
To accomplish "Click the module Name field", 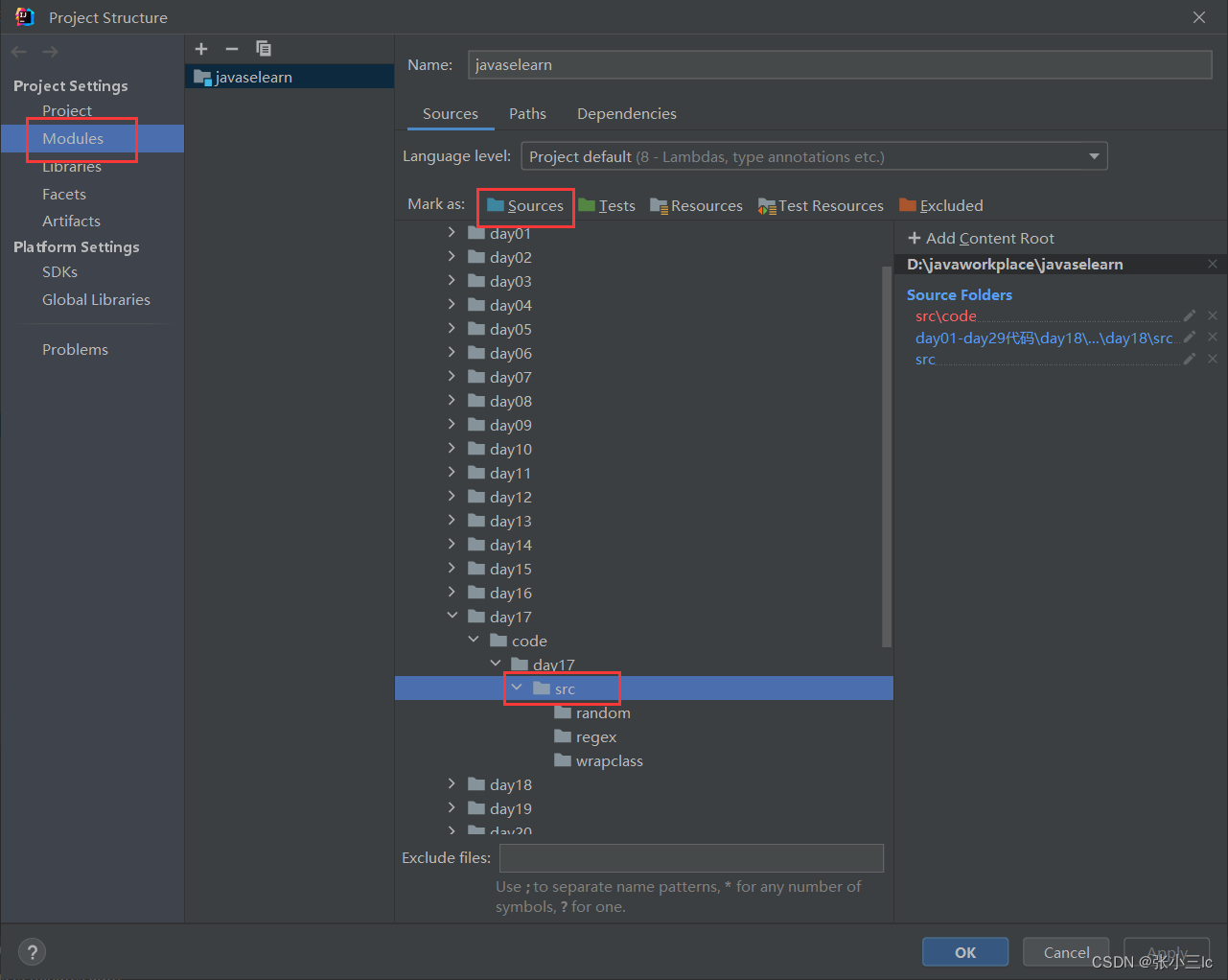I will pos(840,64).
